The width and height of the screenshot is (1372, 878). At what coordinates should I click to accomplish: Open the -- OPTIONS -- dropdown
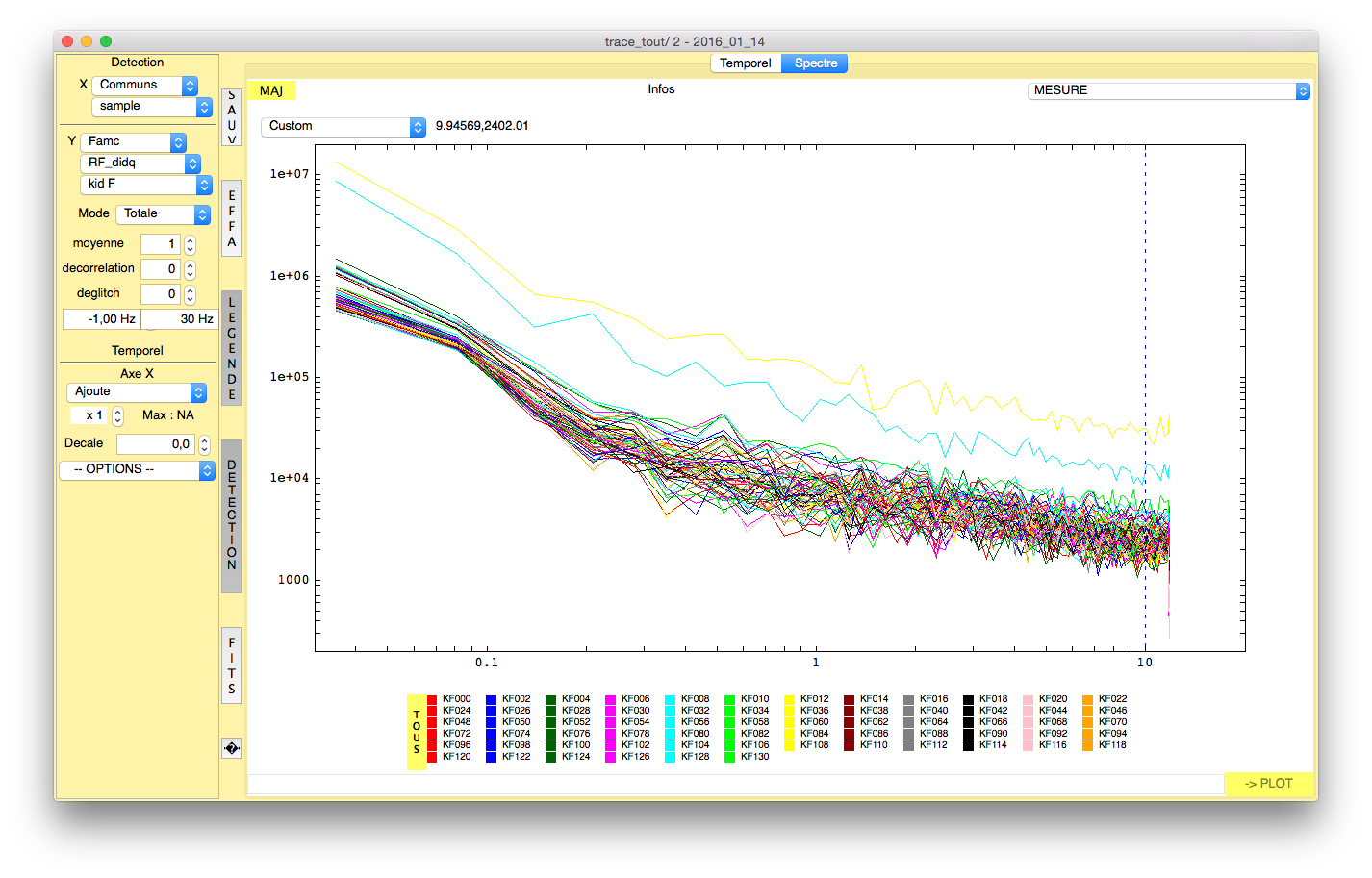137,469
